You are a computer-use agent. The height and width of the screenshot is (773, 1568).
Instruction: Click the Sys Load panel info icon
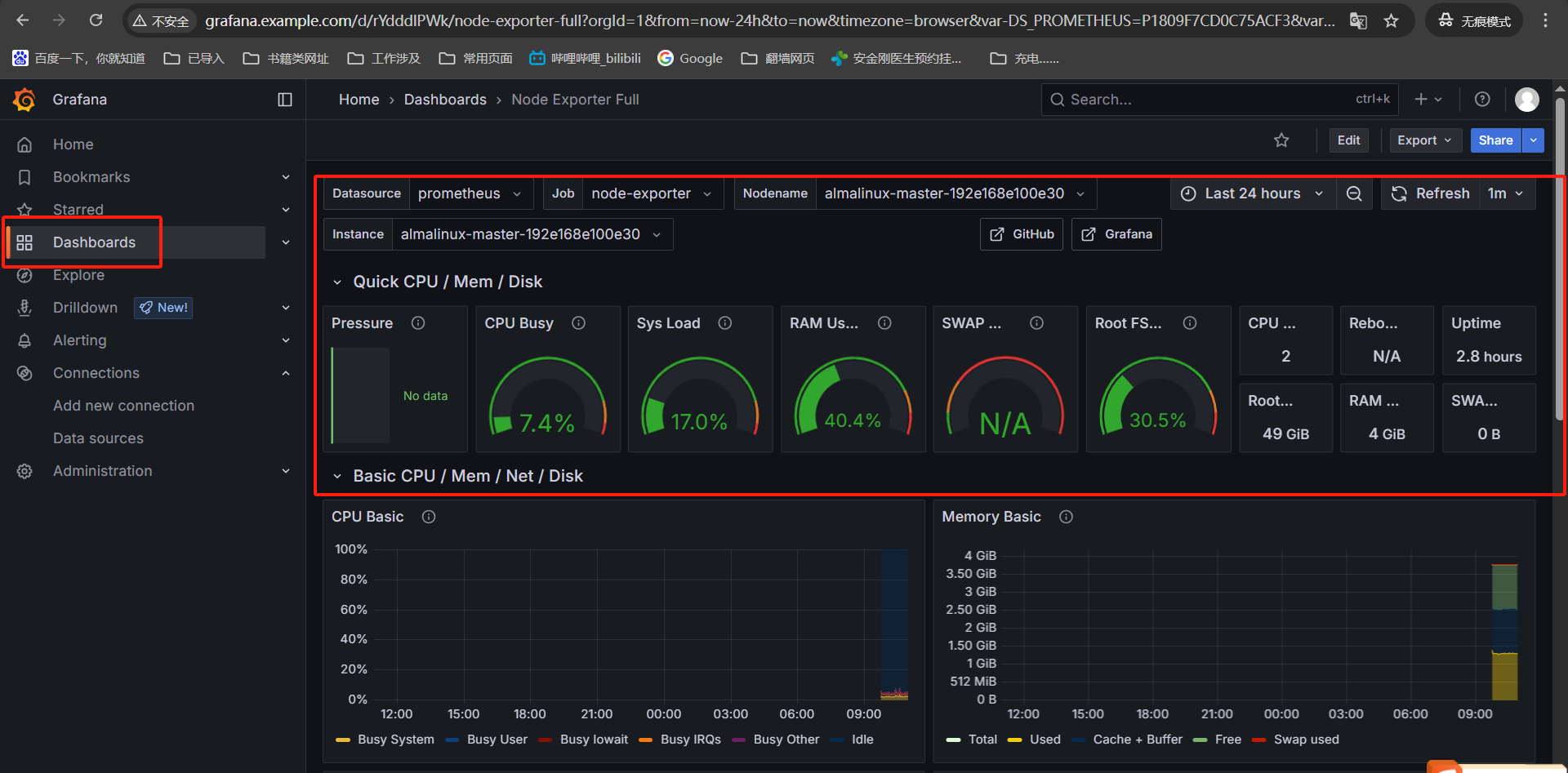coord(725,323)
